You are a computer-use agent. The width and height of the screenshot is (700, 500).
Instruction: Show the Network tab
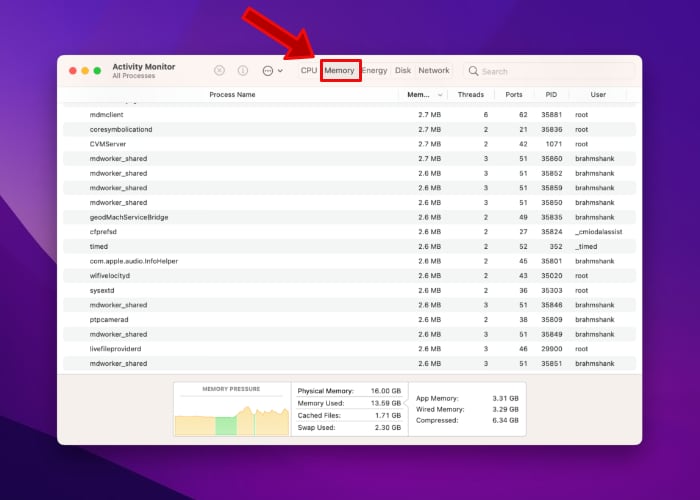point(433,71)
